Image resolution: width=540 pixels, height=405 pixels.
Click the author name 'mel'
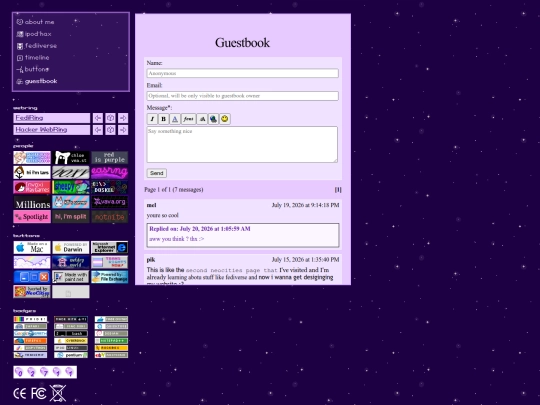pos(151,205)
